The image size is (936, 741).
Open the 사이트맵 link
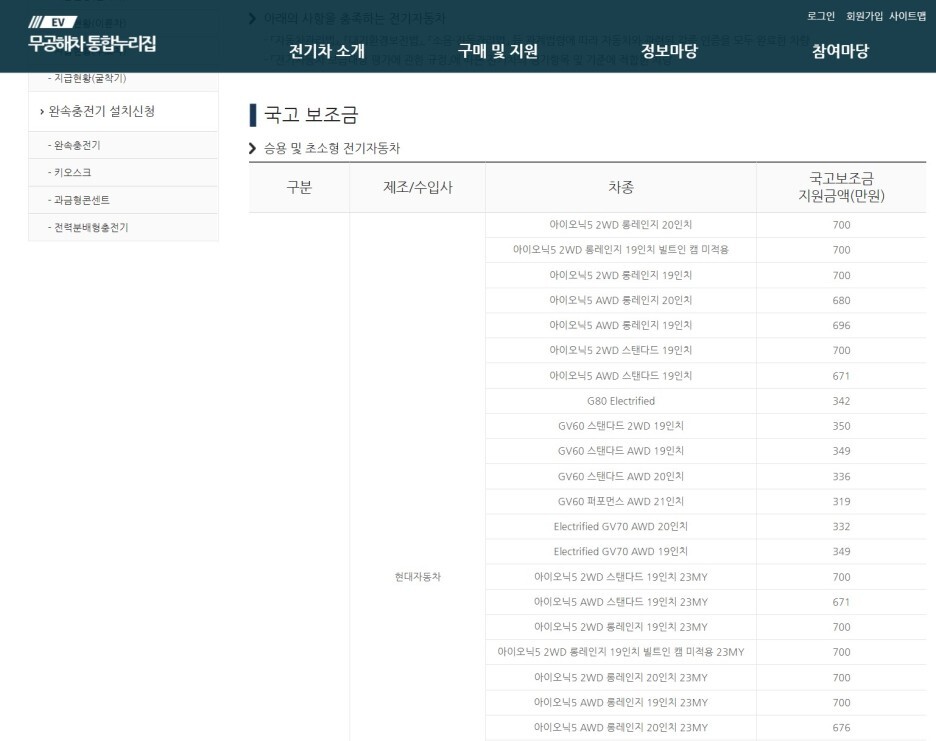907,16
